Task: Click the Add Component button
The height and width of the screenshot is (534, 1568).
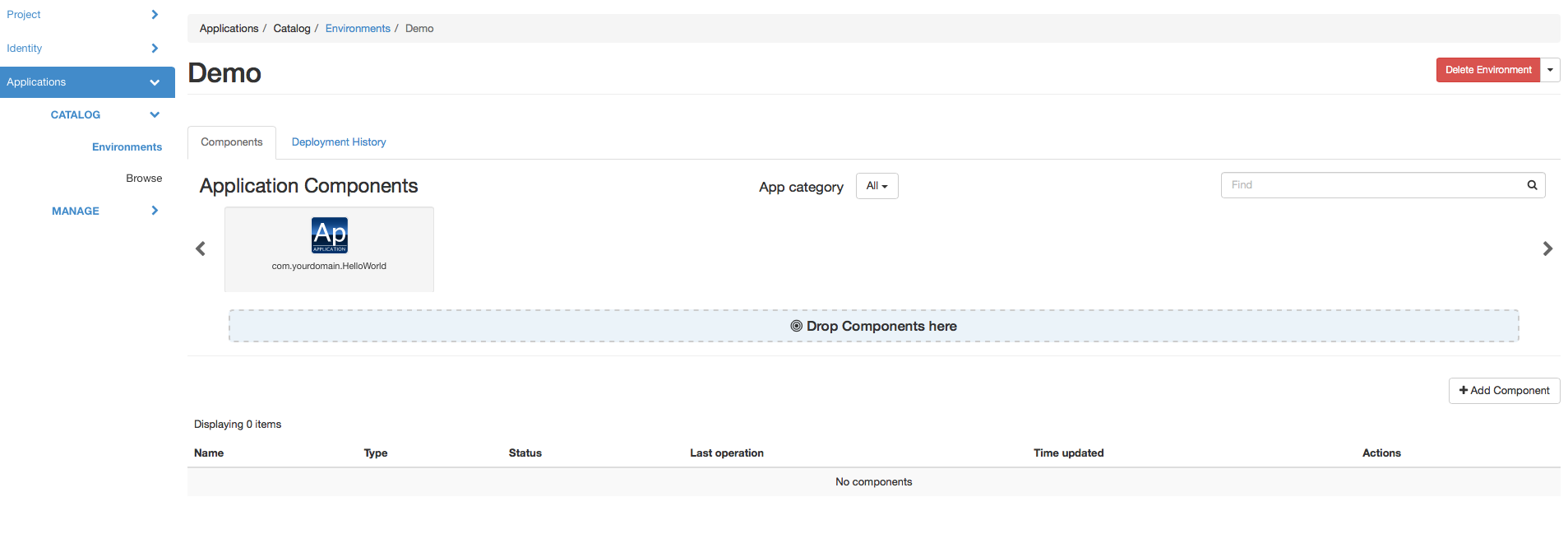Action: pyautogui.click(x=1504, y=391)
